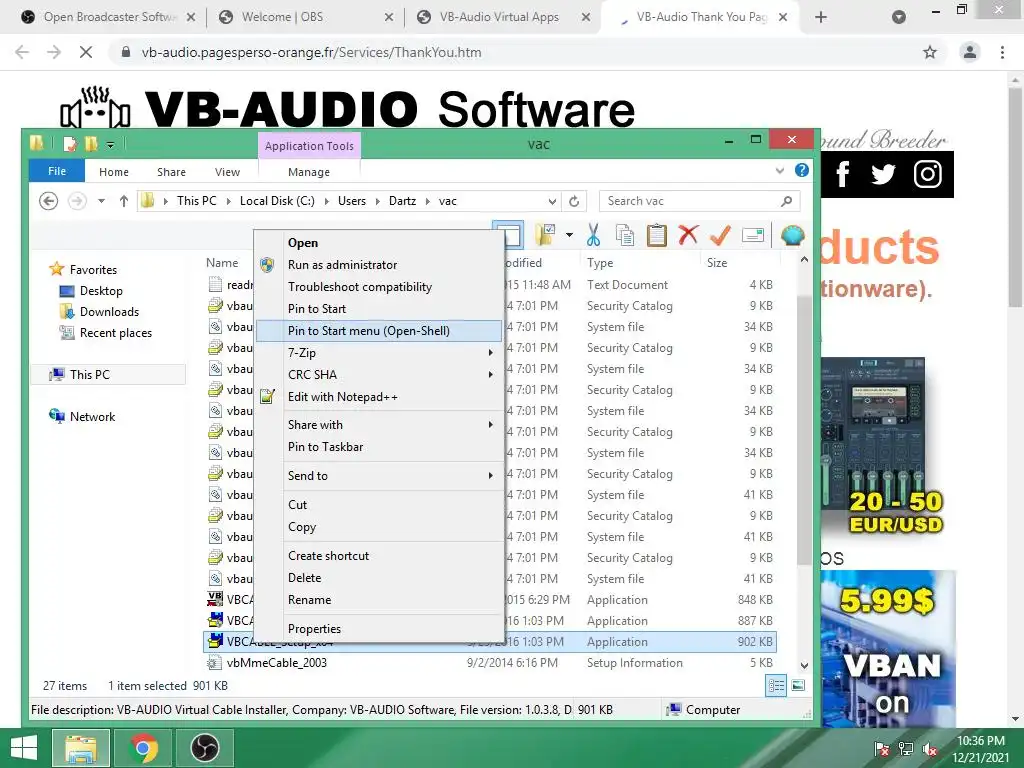Click Chrome bookmark star icon
The width and height of the screenshot is (1024, 768).
click(930, 52)
